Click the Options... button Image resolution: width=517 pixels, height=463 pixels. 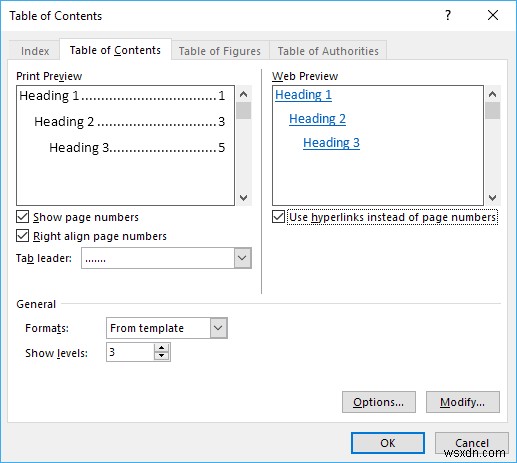(x=379, y=402)
